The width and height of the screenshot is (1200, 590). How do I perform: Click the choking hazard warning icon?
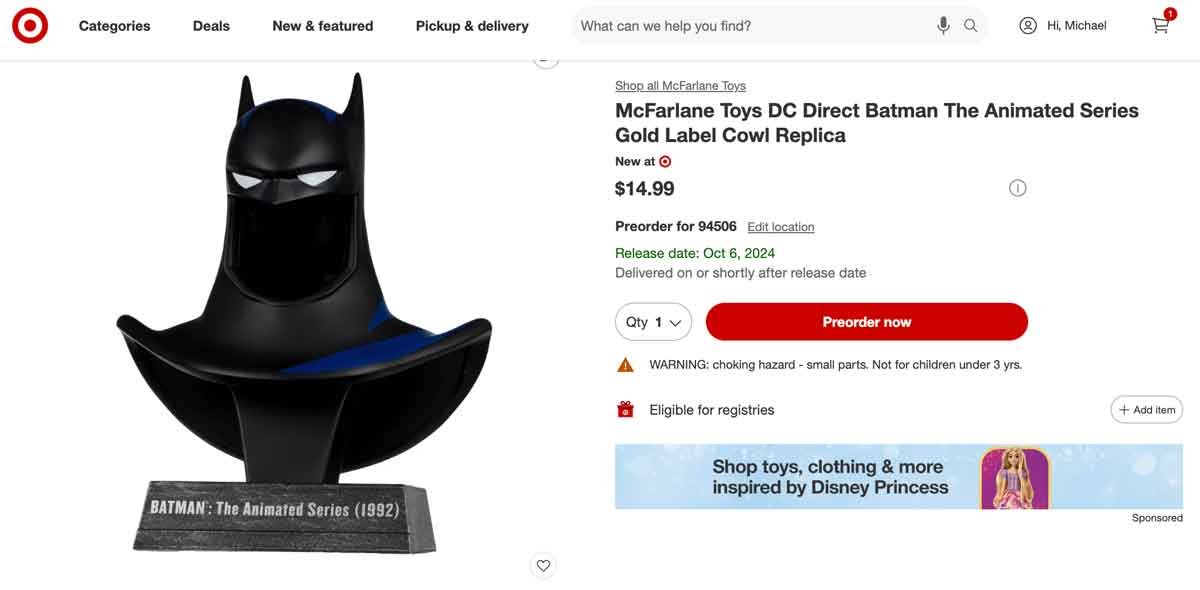click(x=626, y=365)
